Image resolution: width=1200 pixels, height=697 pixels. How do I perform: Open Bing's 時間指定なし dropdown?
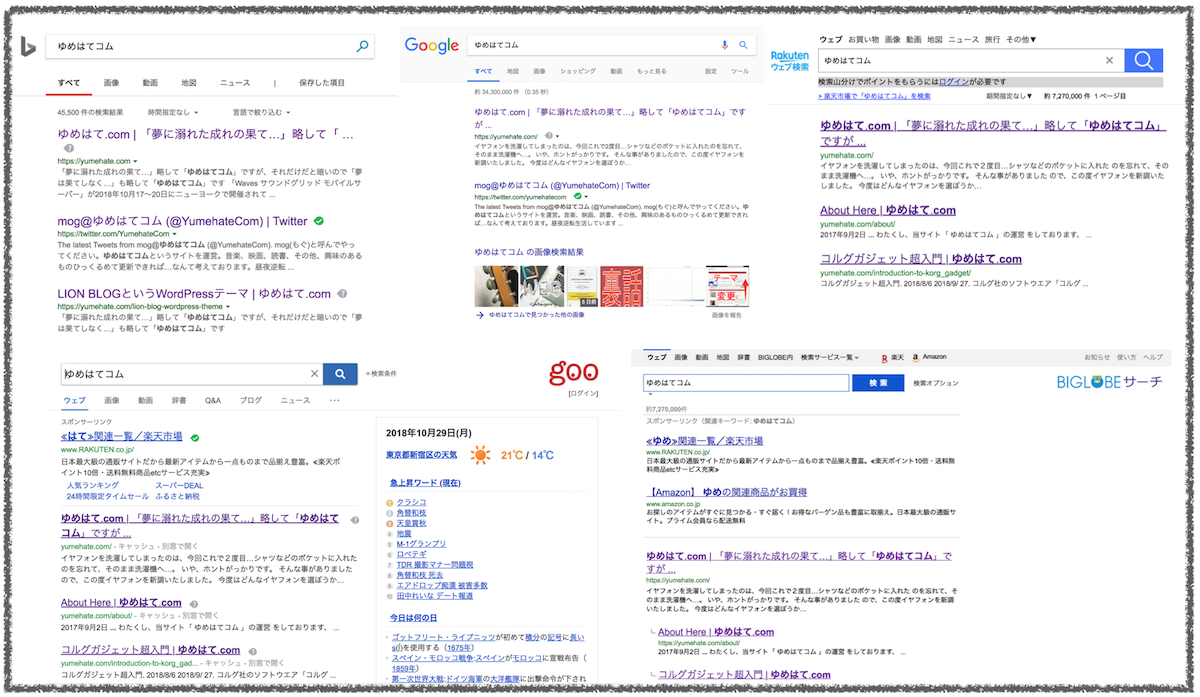point(173,113)
